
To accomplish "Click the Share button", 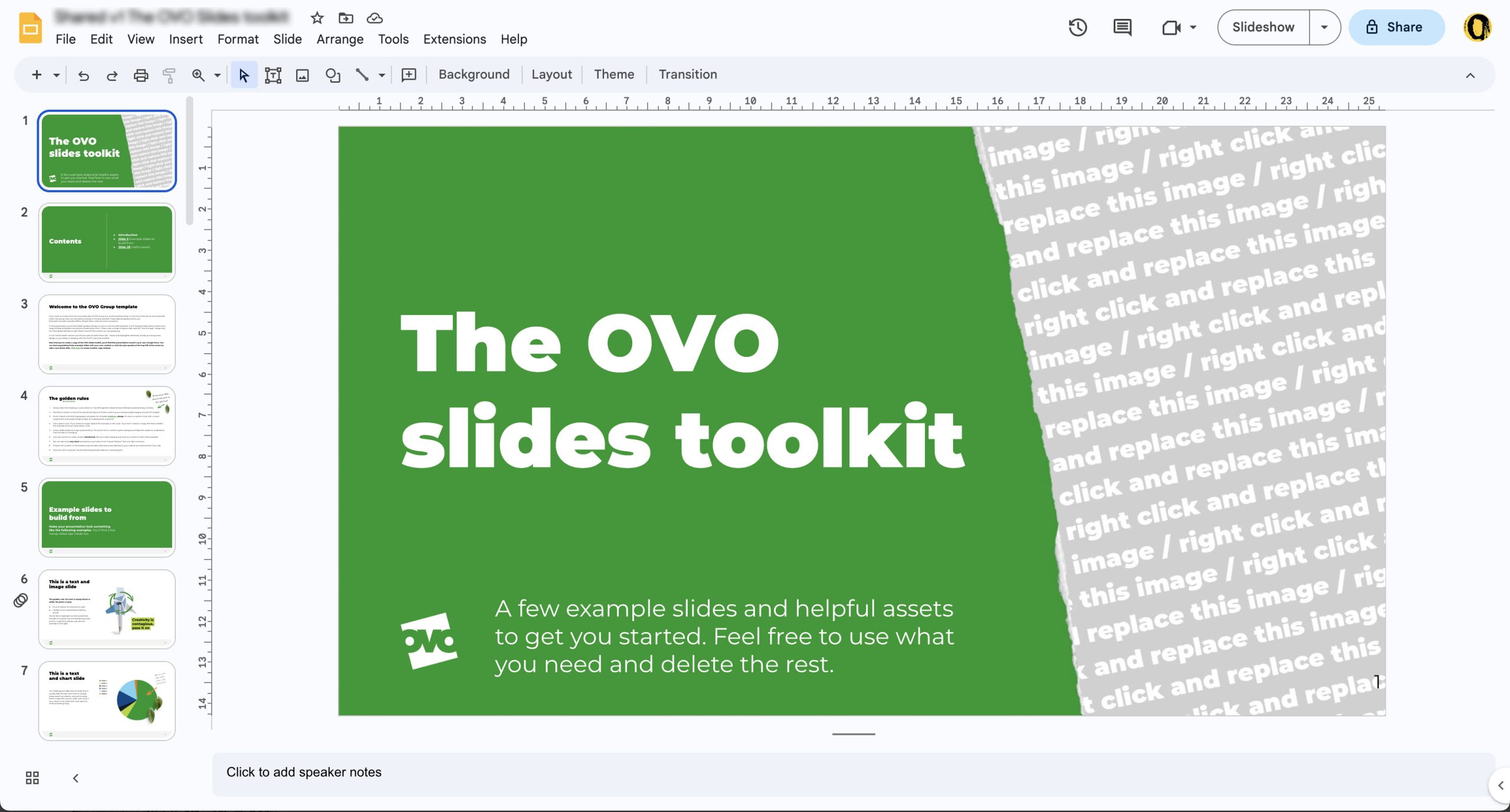I will point(1396,27).
